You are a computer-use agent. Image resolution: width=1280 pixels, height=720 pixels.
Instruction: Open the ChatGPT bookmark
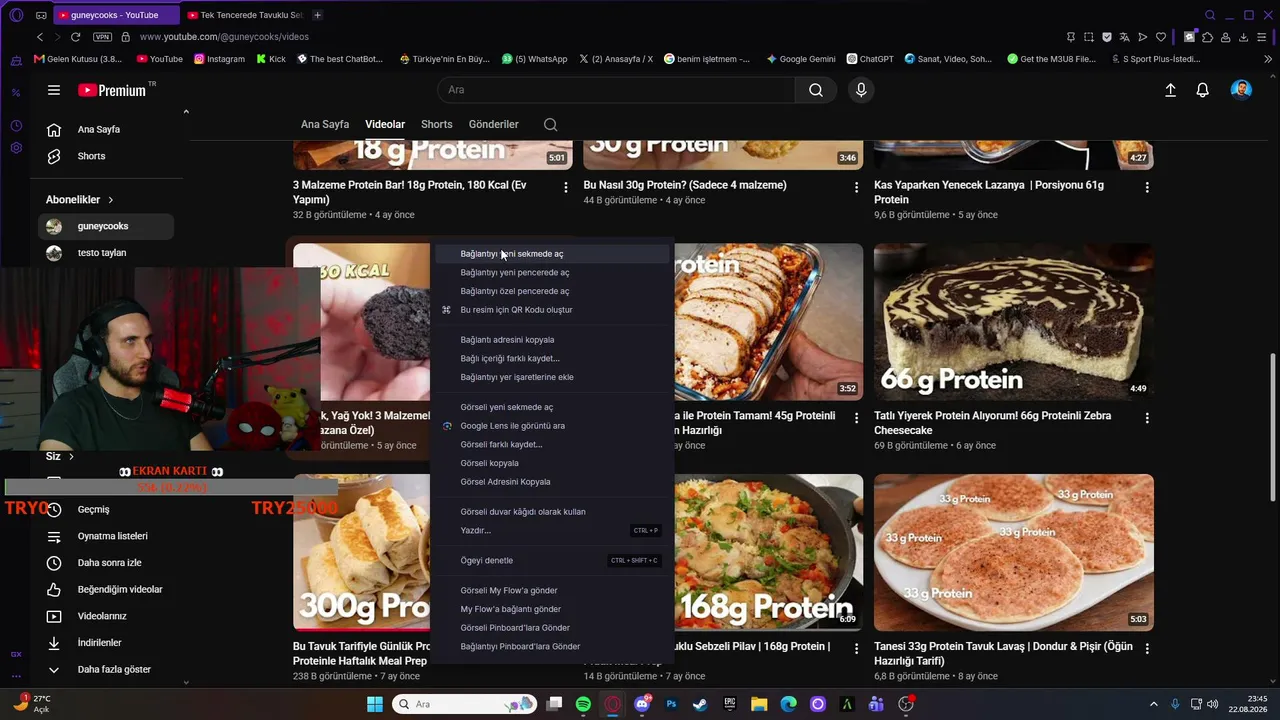pos(870,59)
